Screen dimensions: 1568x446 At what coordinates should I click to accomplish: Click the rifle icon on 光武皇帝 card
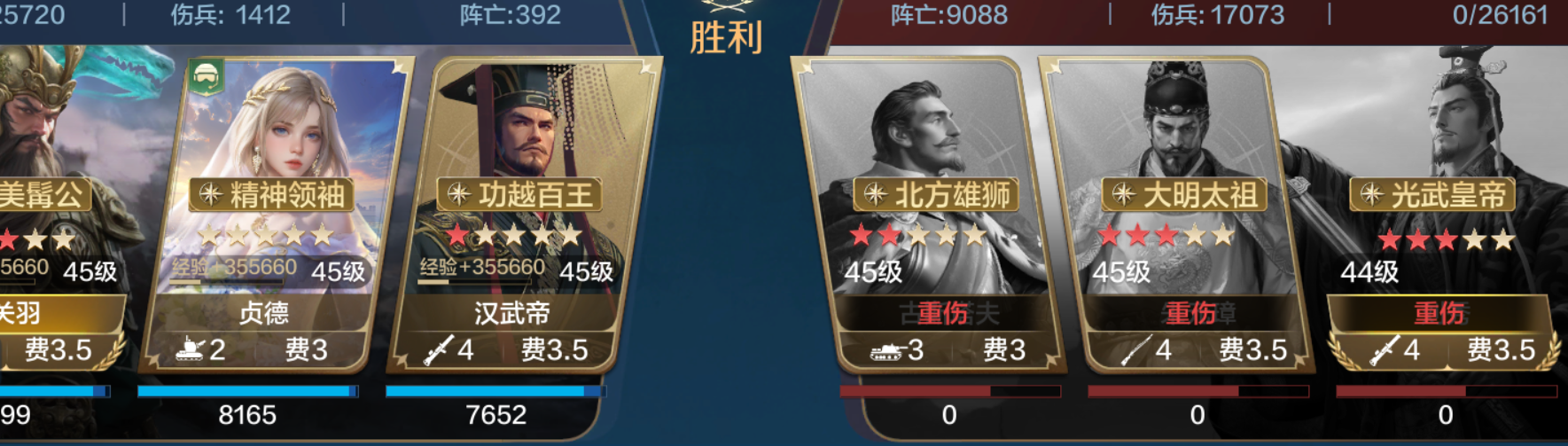click(1385, 349)
